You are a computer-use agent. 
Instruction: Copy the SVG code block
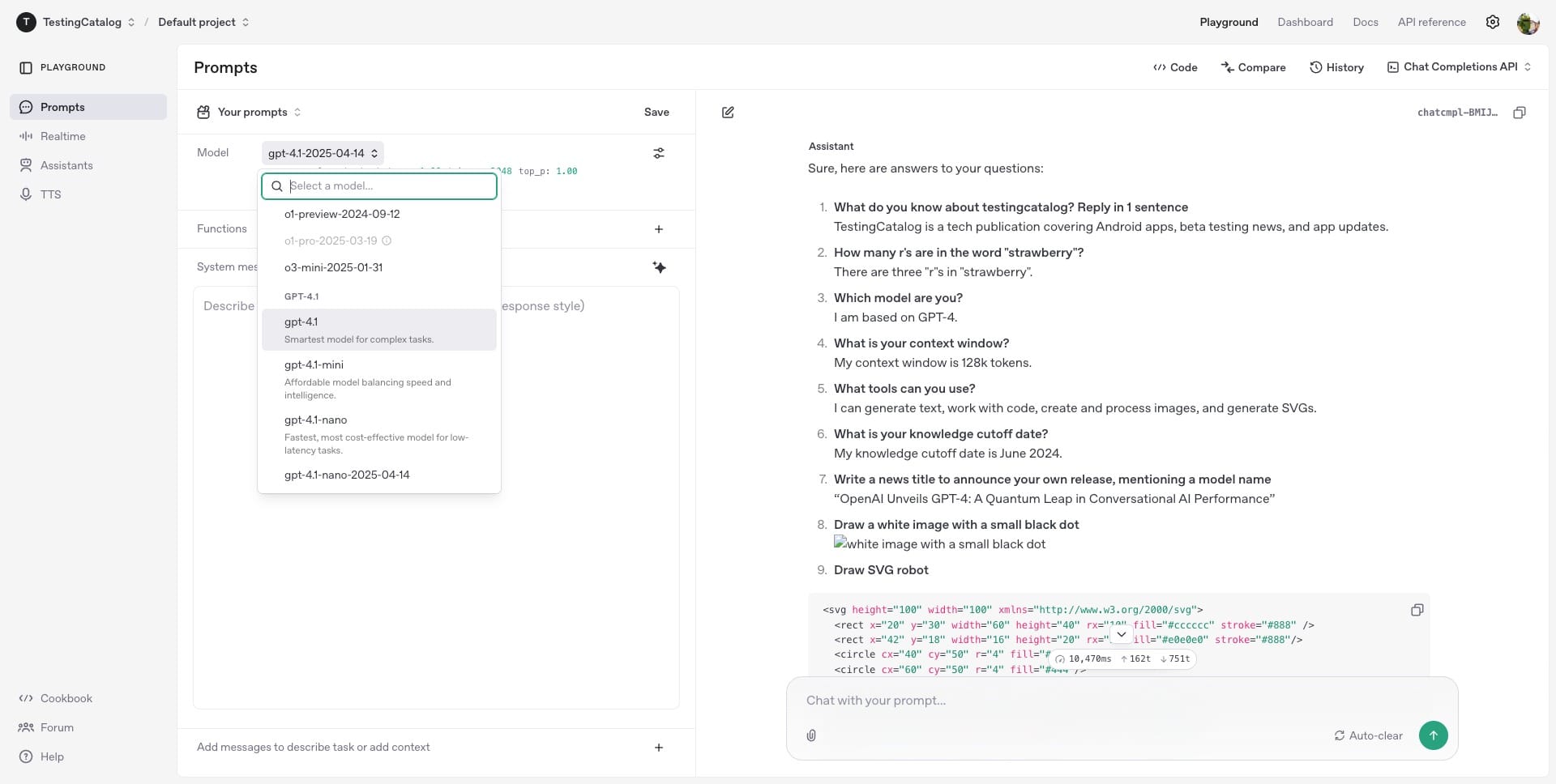[1417, 610]
